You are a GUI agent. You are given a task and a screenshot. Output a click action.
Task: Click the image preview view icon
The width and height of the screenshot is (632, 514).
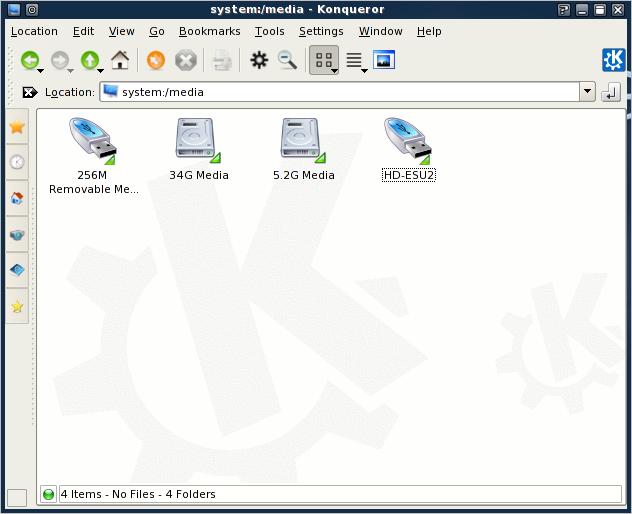coord(384,60)
